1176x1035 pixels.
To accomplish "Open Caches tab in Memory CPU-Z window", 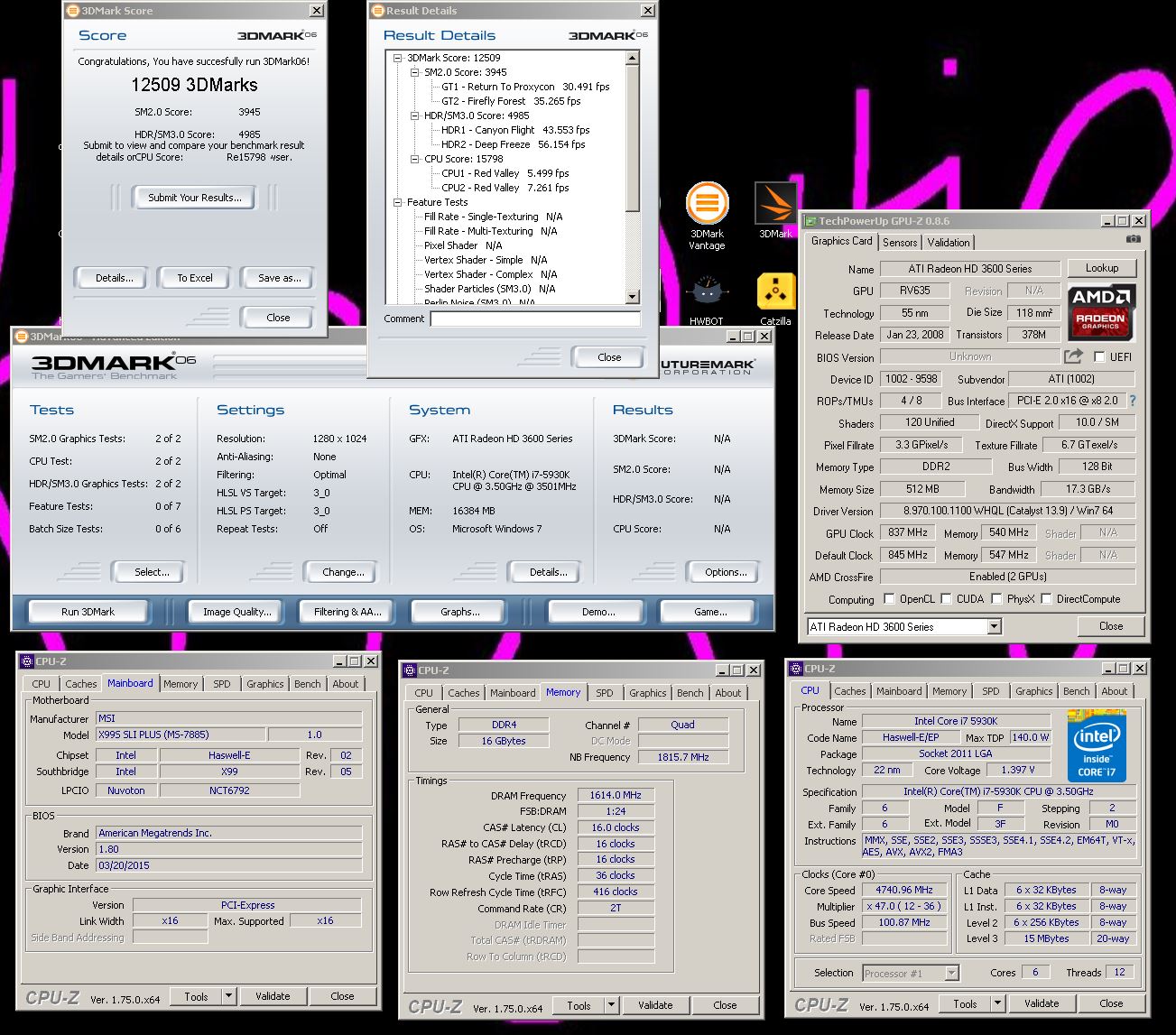I will (x=464, y=693).
